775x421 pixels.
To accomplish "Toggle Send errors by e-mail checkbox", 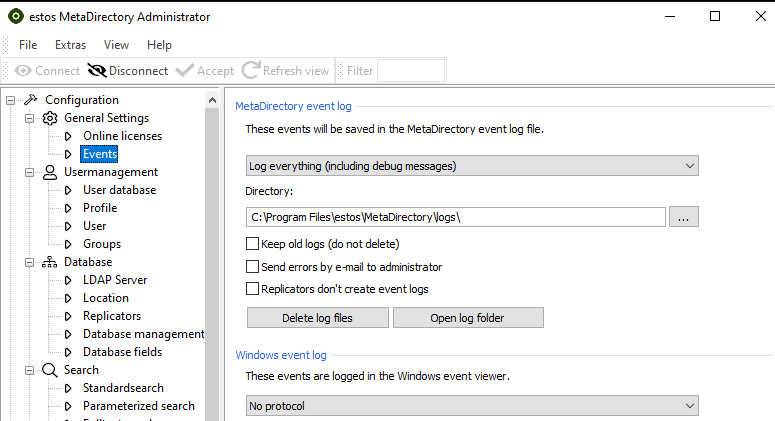I will point(253,267).
